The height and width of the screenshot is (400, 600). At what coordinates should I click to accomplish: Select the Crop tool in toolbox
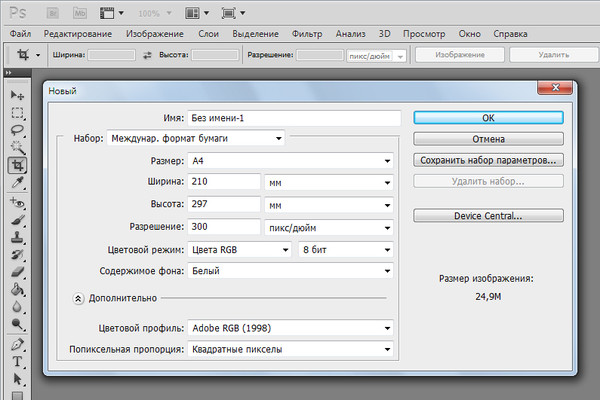pyautogui.click(x=17, y=165)
